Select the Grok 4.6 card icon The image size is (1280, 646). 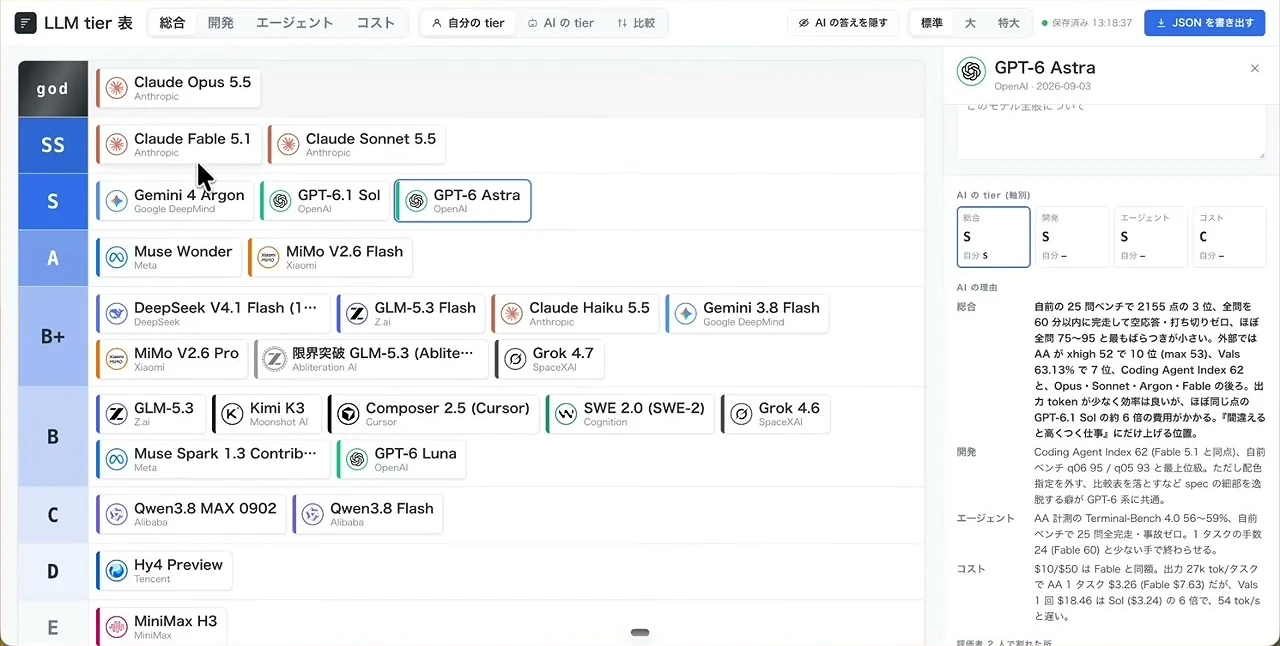click(x=741, y=414)
